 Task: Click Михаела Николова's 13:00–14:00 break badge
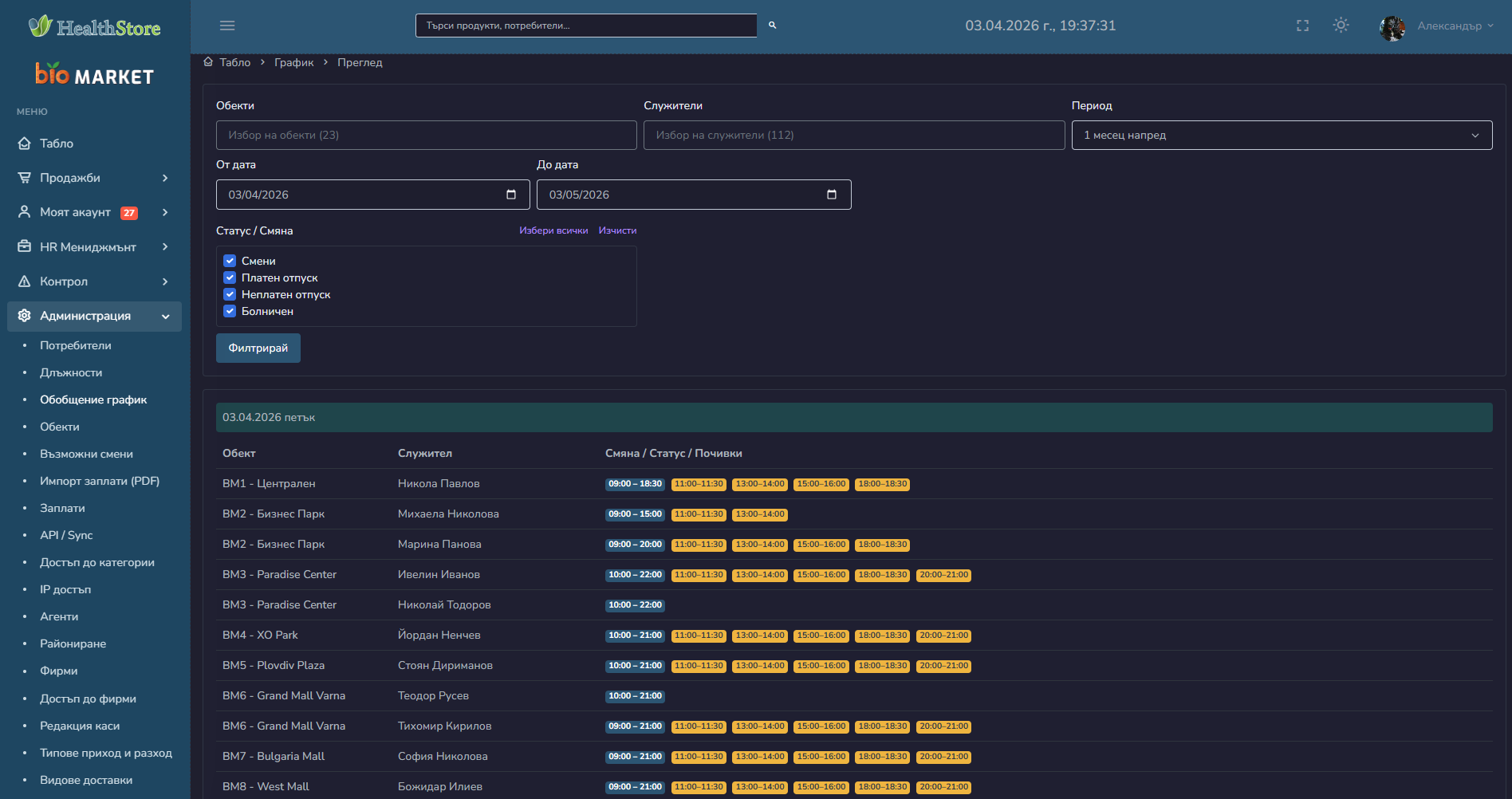(760, 514)
